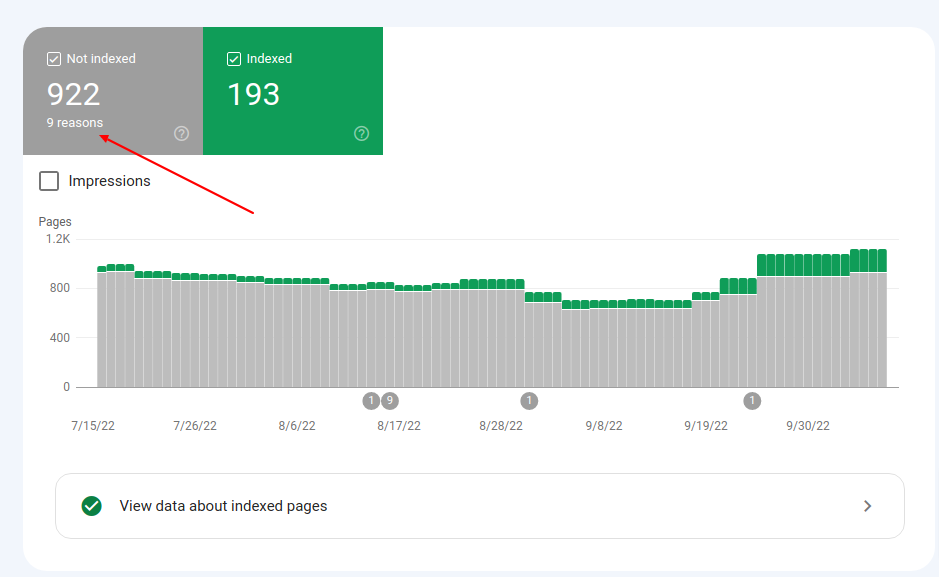This screenshot has width=939, height=577.
Task: Open the Indexed help tooltip icon
Action: pos(361,133)
